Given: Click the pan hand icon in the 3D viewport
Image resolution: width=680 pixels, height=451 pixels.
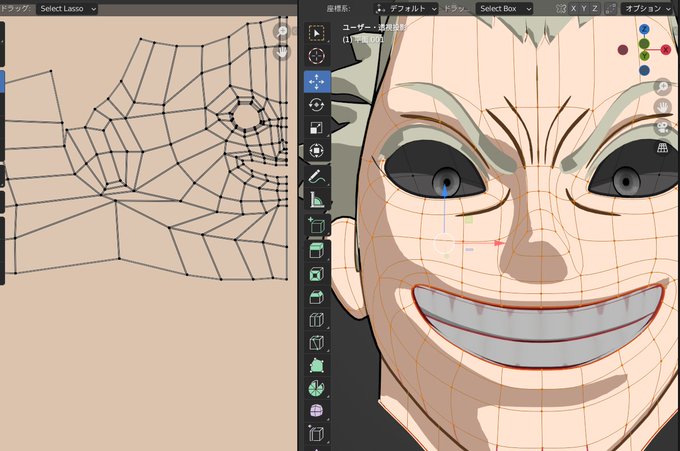Looking at the screenshot, I should pyautogui.click(x=663, y=107).
